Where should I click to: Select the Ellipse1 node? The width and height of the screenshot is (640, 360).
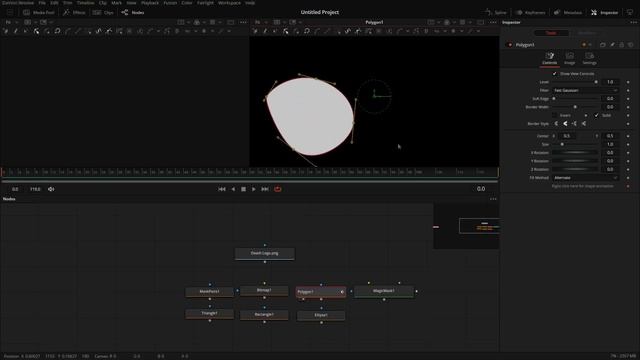(321, 316)
